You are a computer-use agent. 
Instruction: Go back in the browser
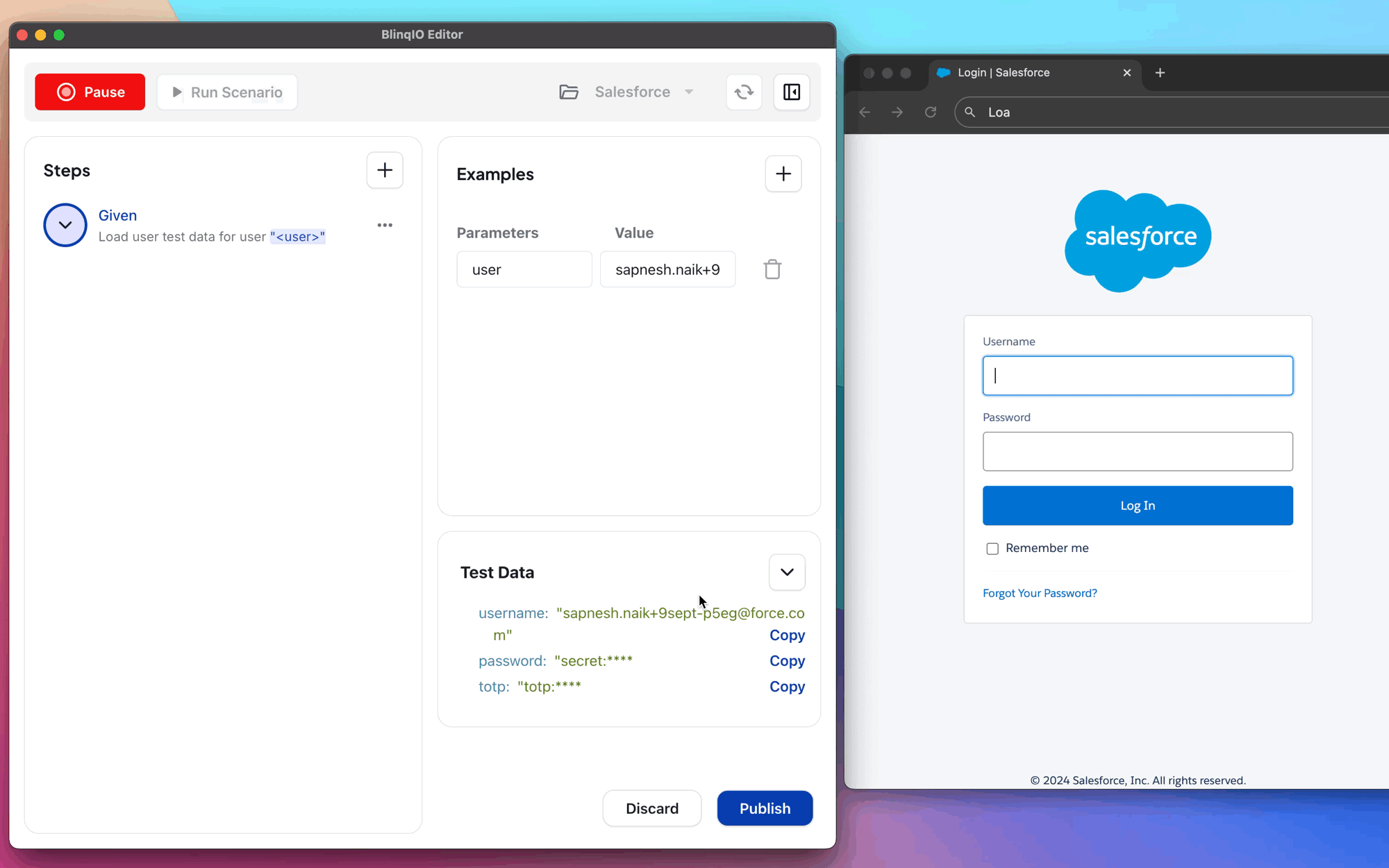click(x=865, y=112)
